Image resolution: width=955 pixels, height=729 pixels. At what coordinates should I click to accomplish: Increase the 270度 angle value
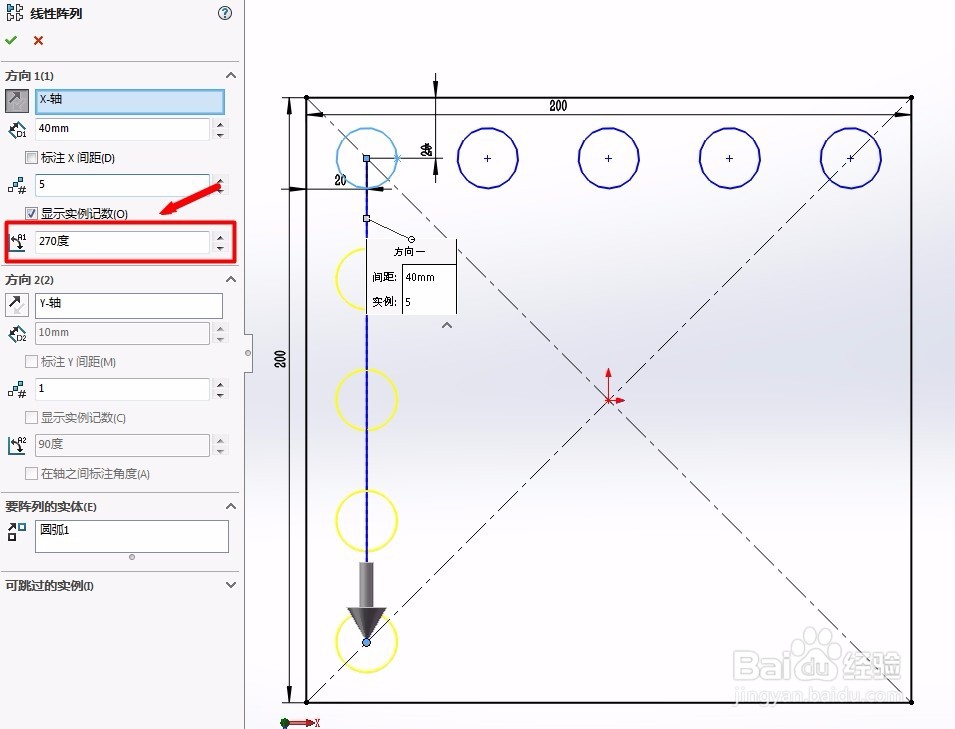coord(220,237)
